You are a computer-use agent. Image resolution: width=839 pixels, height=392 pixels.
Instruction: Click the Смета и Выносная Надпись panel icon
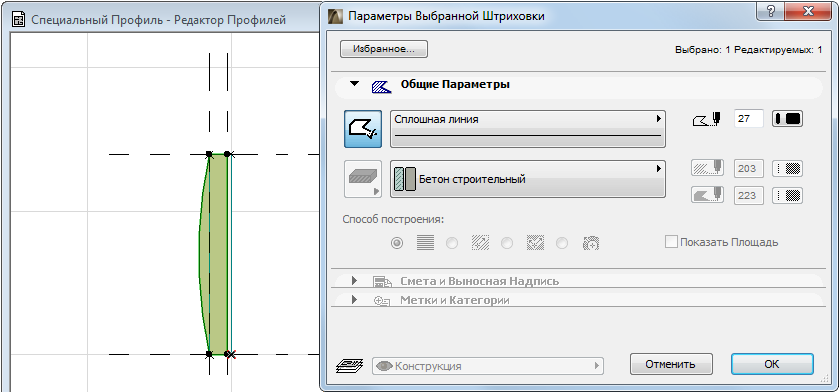coord(382,281)
